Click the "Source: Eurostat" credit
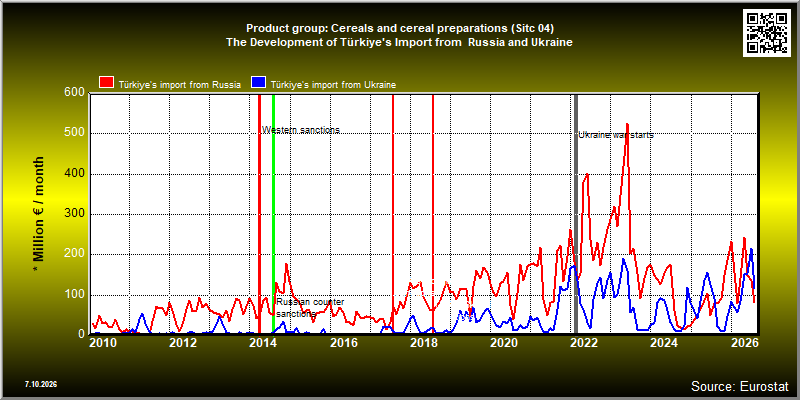Image resolution: width=800 pixels, height=400 pixels. 740,386
